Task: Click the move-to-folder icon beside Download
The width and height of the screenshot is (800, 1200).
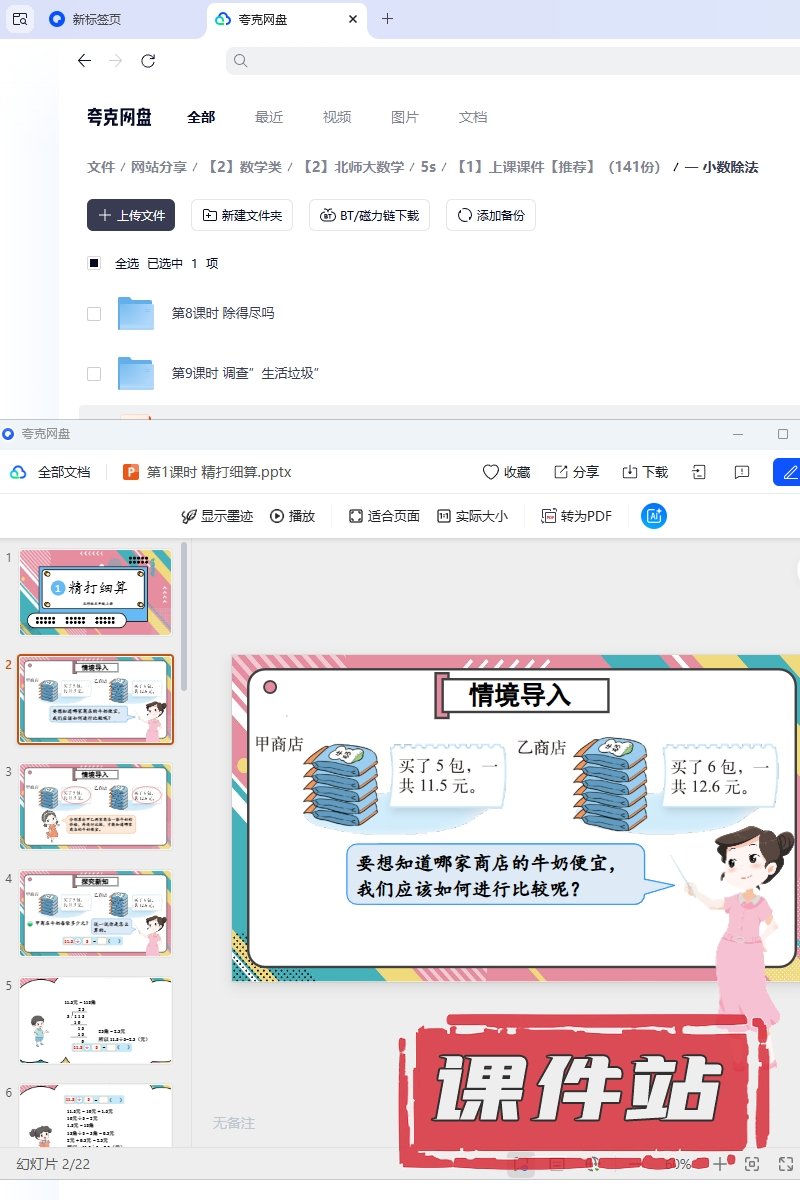Action: click(x=700, y=472)
